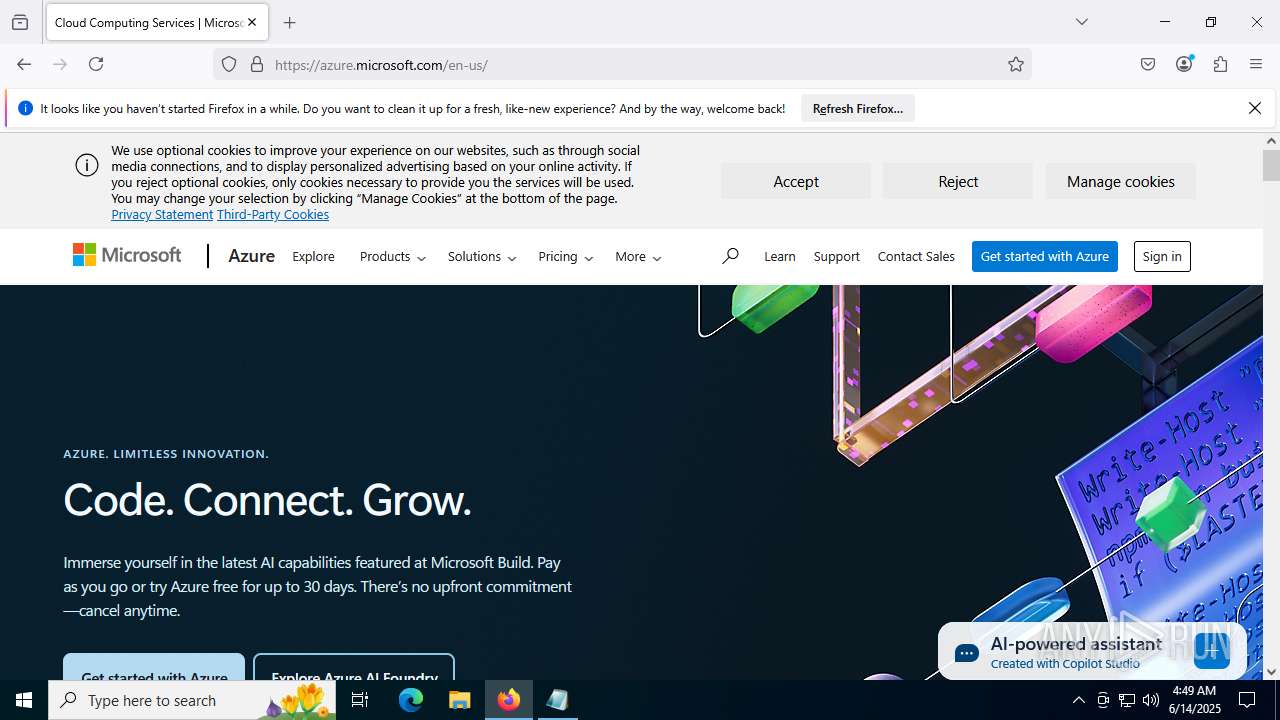Open Windows notification center
Image resolution: width=1280 pixels, height=720 pixels.
coord(1247,700)
